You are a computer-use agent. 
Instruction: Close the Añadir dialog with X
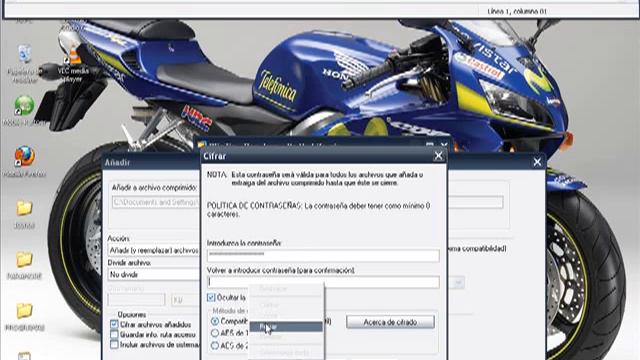pos(537,162)
